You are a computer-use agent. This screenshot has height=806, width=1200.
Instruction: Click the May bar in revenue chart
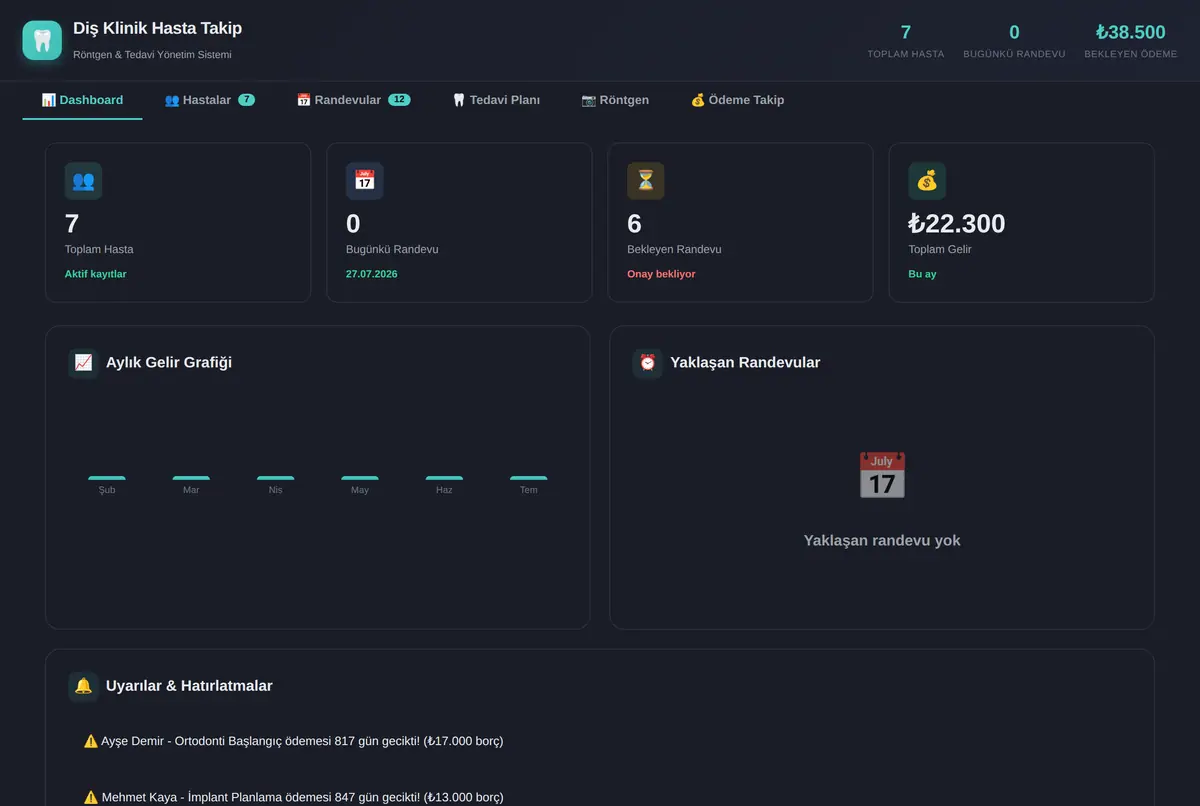(360, 478)
